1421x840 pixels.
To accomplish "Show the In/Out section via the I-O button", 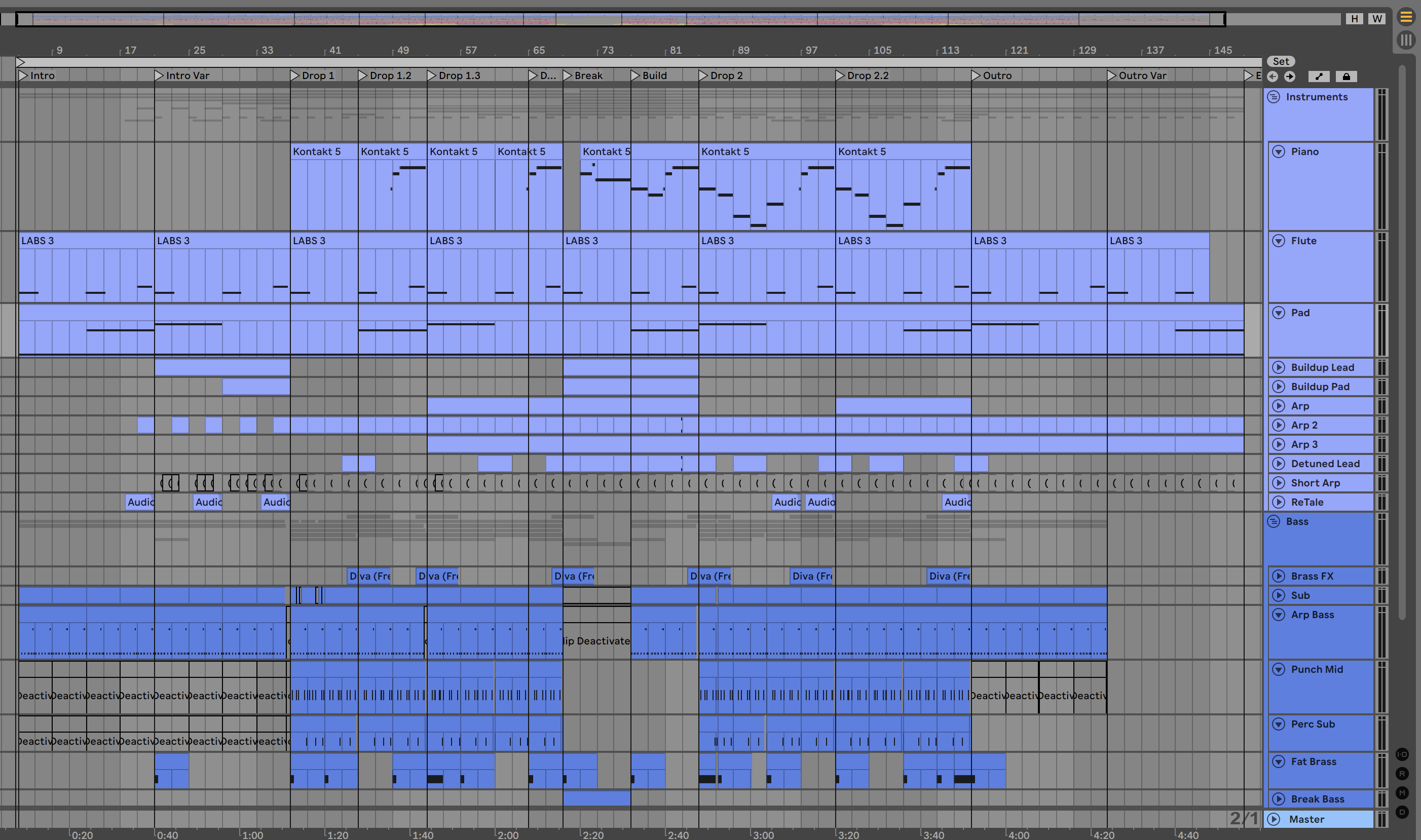I will pos(1402,754).
